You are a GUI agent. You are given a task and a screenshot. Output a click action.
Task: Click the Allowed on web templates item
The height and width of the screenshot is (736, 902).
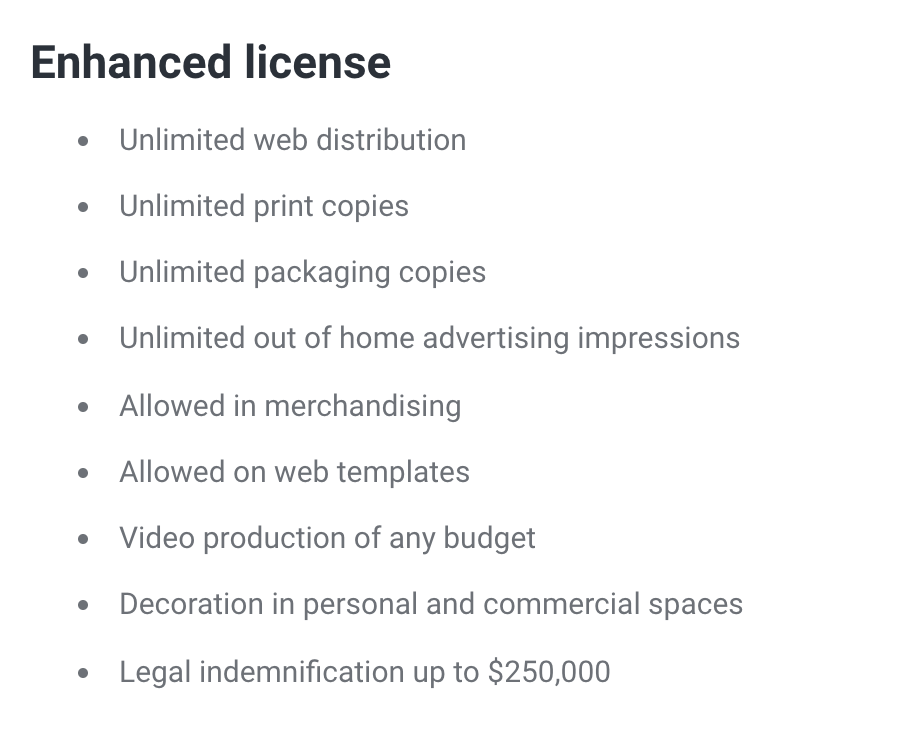294,473
